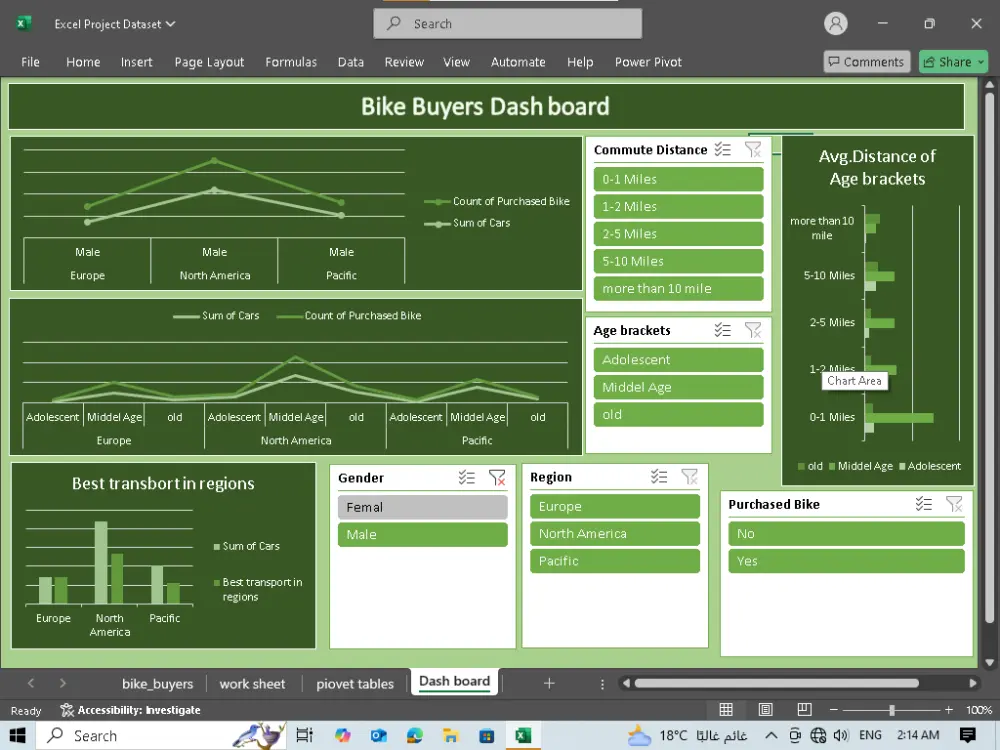Toggle multi-select in Commute Distance slicer
The image size is (1000, 750).
pos(723,149)
